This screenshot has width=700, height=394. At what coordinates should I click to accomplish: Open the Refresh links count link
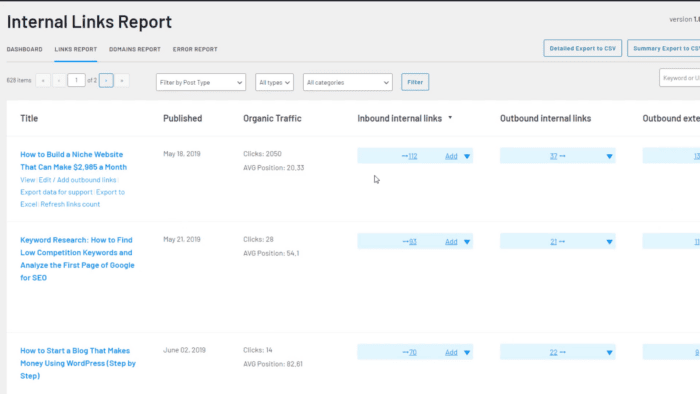coord(70,204)
